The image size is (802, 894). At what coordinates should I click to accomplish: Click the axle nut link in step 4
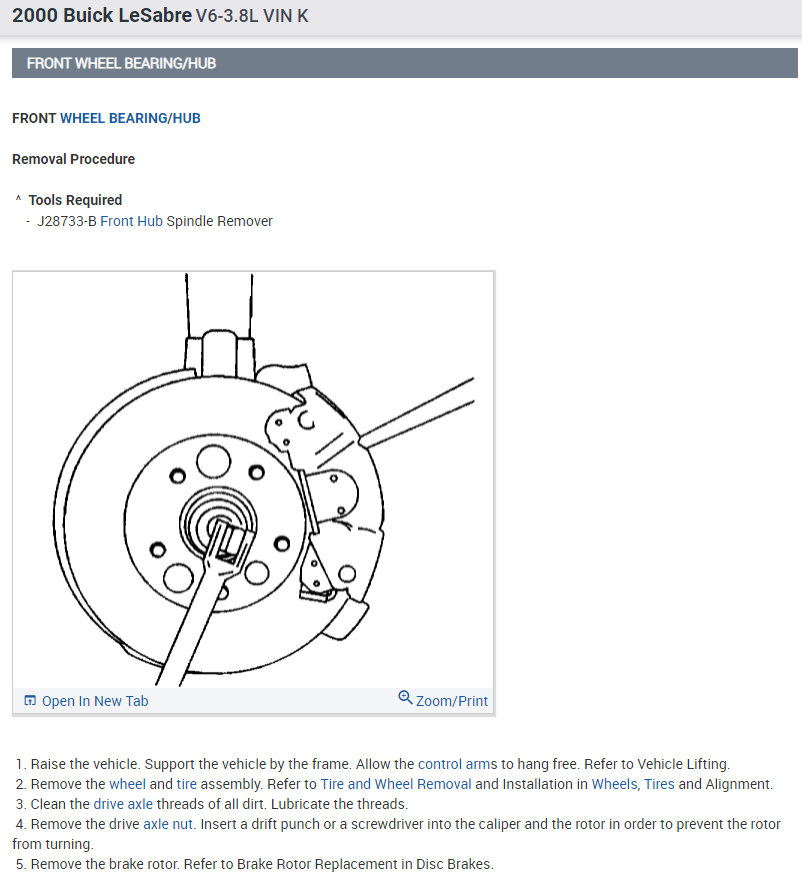[168, 824]
